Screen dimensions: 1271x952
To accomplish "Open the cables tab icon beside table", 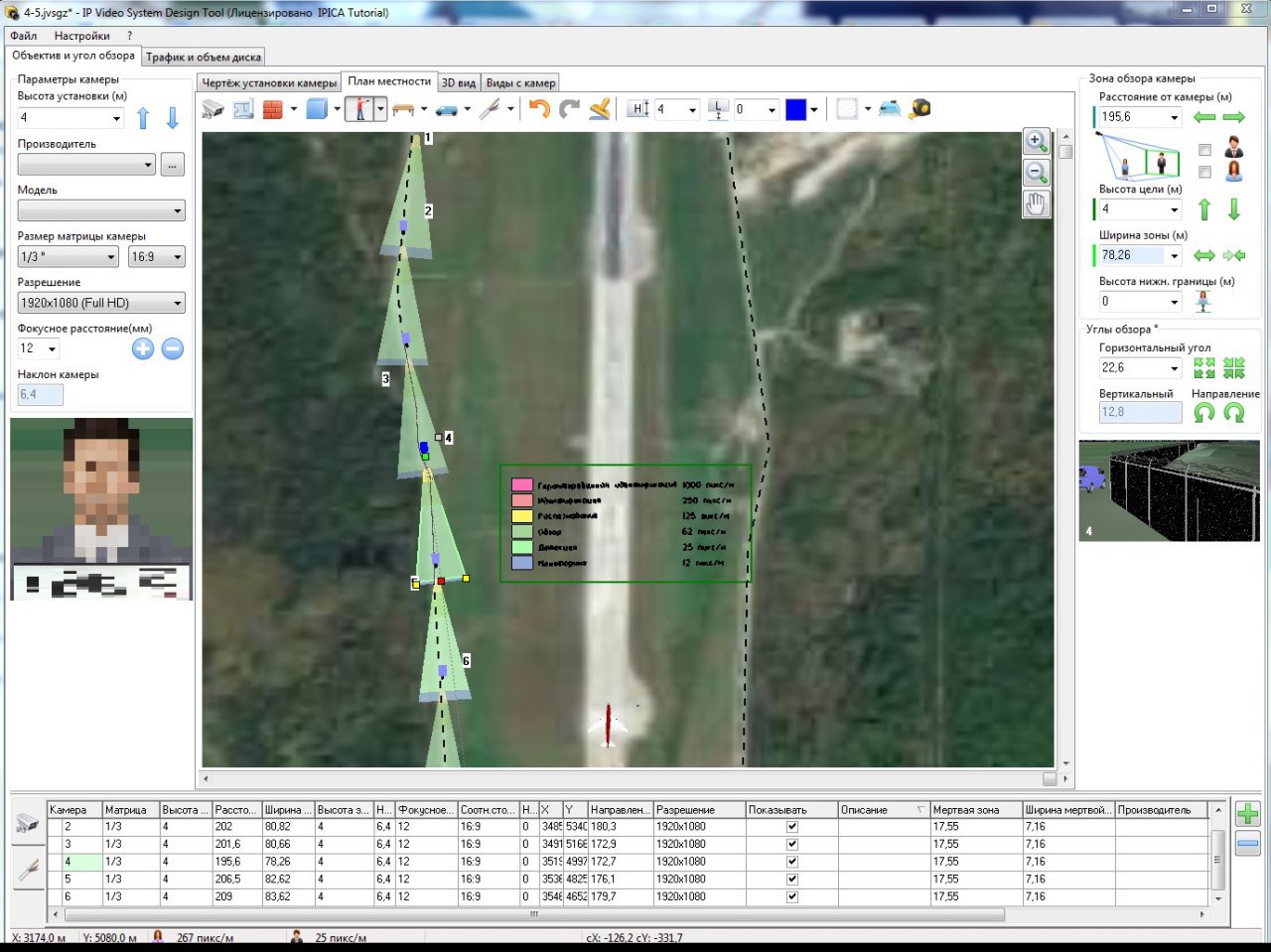I will coord(28,871).
